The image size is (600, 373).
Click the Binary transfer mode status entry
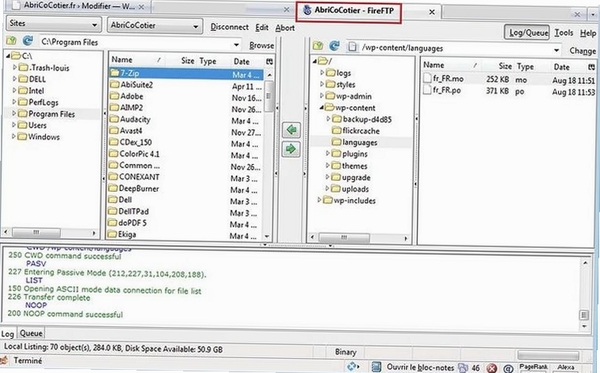tap(346, 352)
